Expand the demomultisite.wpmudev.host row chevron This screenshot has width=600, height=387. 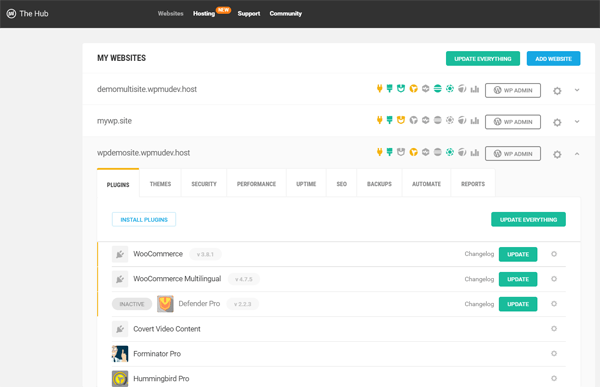pos(577,90)
